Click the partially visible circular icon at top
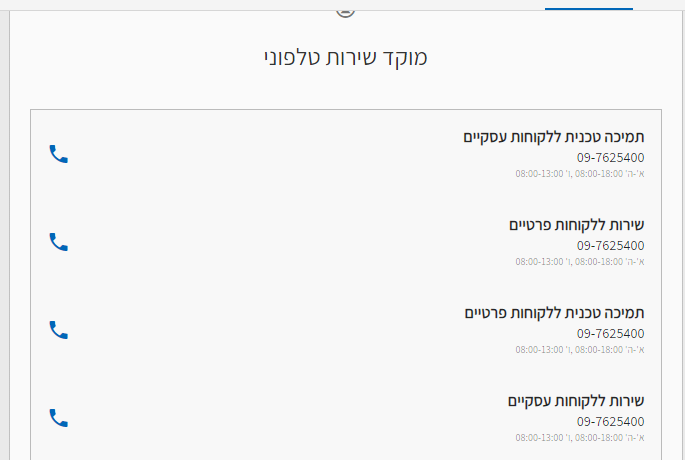This screenshot has height=460, width=685. click(345, 13)
